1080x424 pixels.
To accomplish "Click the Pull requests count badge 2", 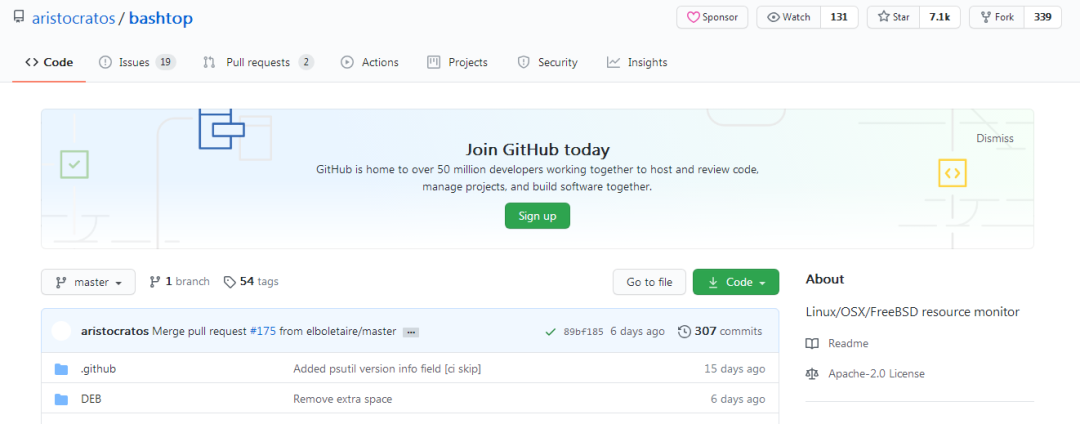I will [306, 62].
